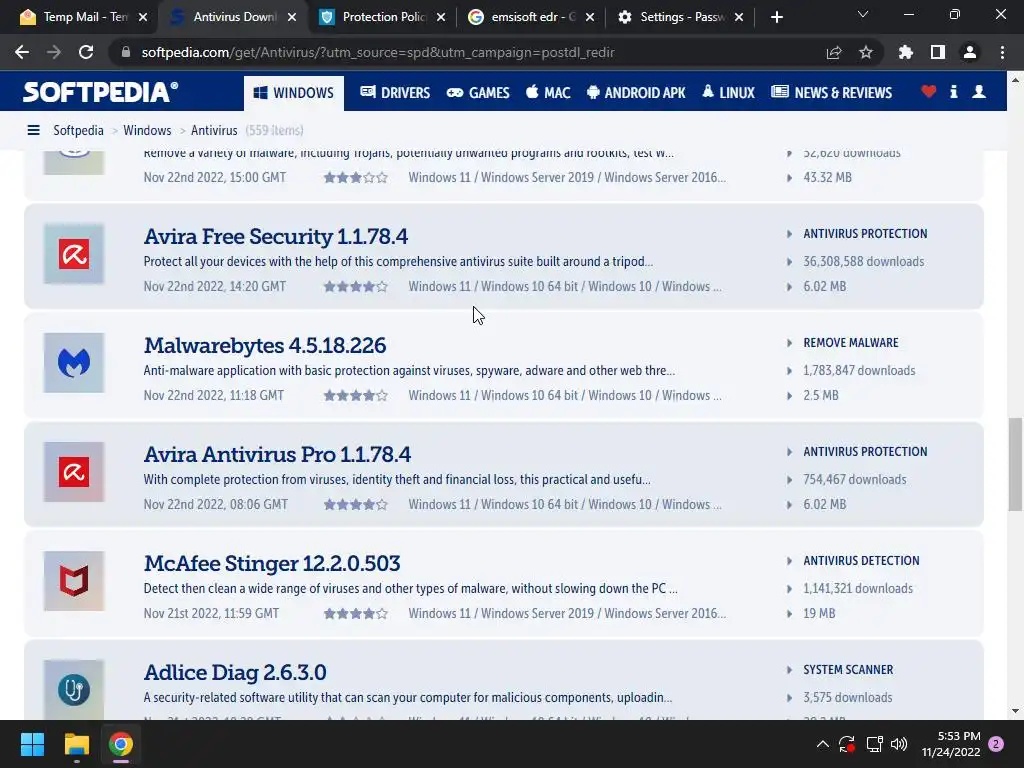The width and height of the screenshot is (1024, 768).
Task: Click the Softpedia logo
Action: 100,92
